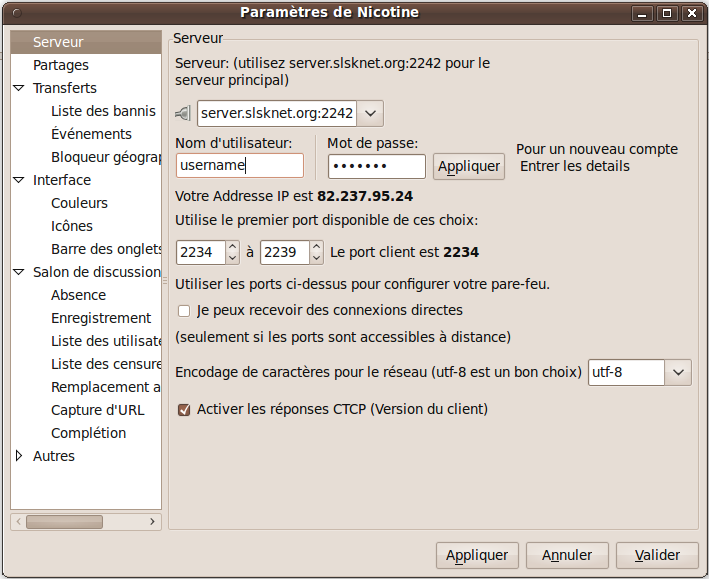Click the Valider button

pyautogui.click(x=657, y=555)
